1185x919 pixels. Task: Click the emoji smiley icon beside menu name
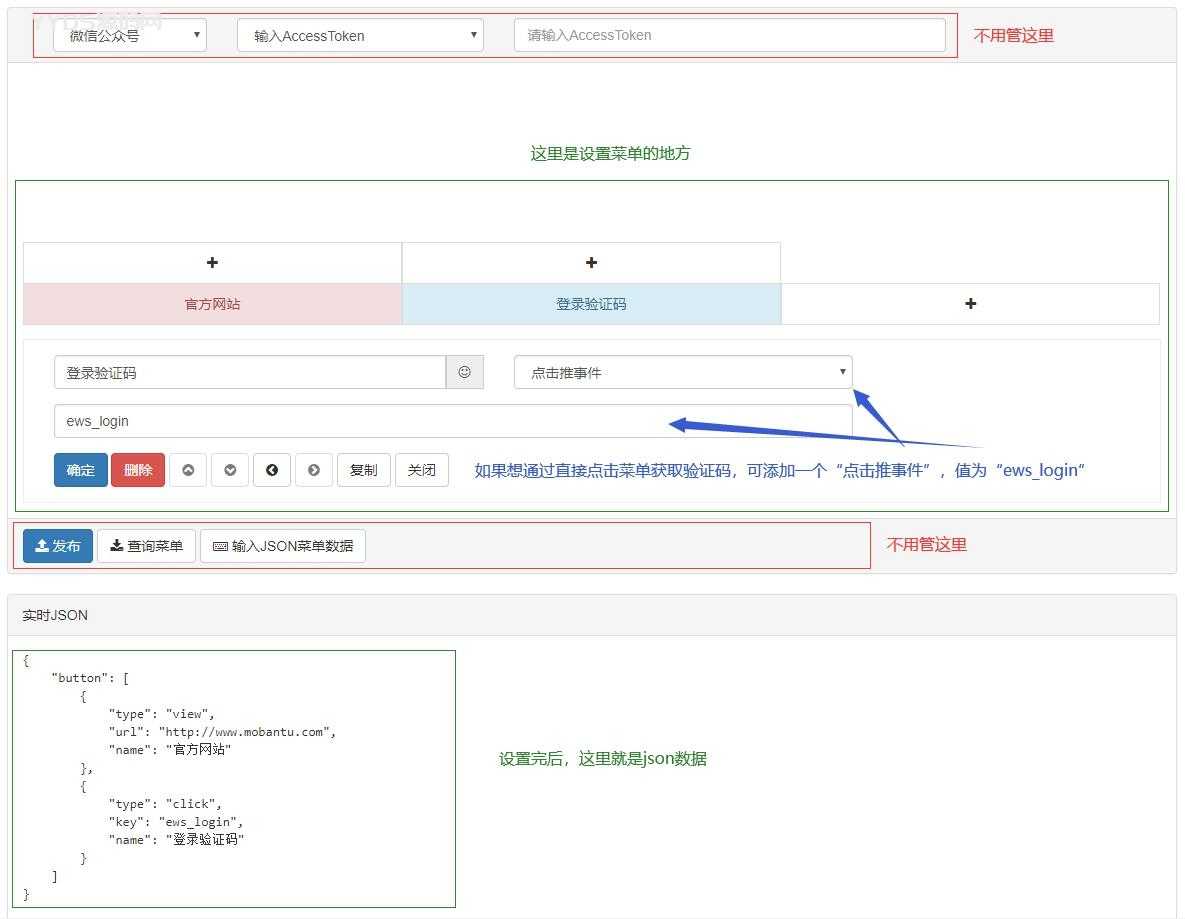point(464,372)
